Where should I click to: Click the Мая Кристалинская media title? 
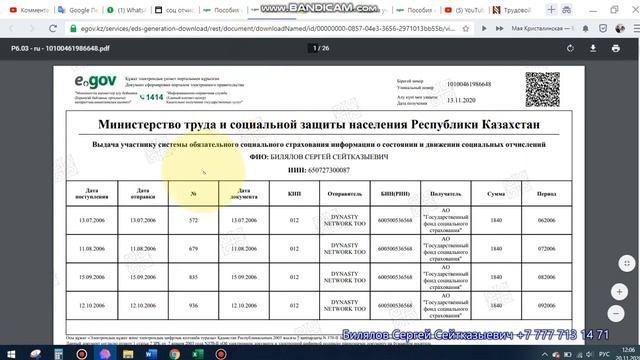(x=542, y=29)
